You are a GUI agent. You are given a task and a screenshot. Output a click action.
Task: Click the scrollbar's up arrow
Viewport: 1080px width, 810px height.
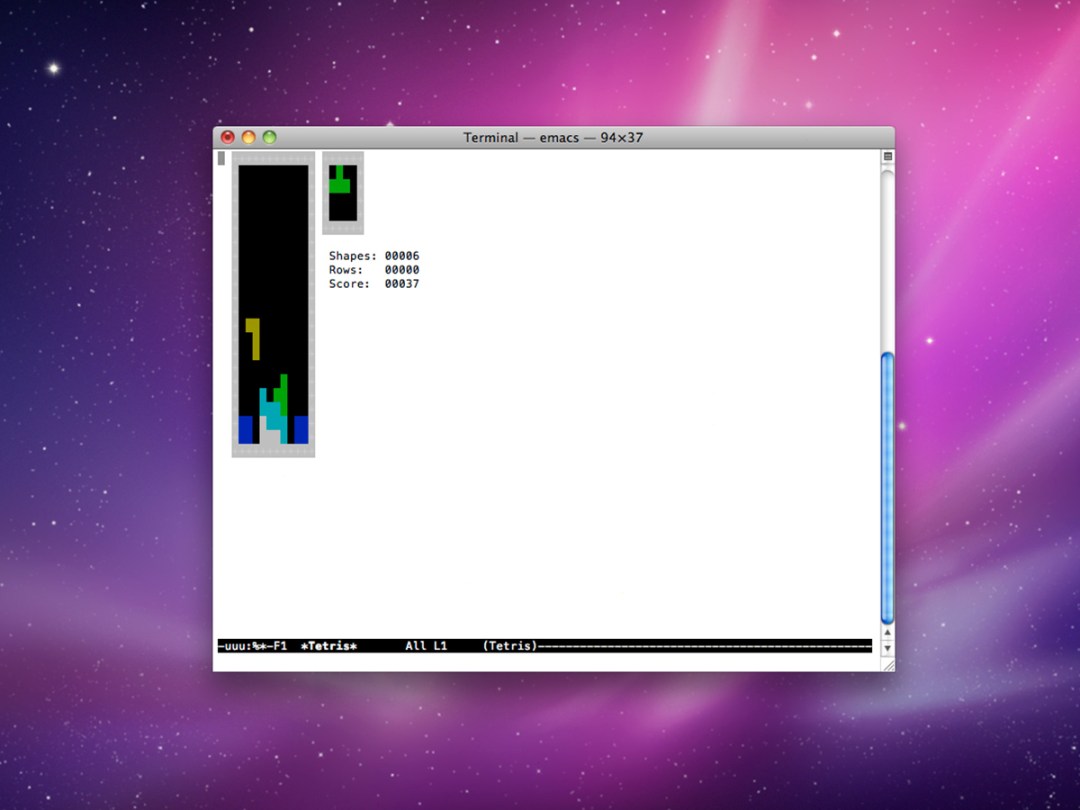(x=888, y=632)
